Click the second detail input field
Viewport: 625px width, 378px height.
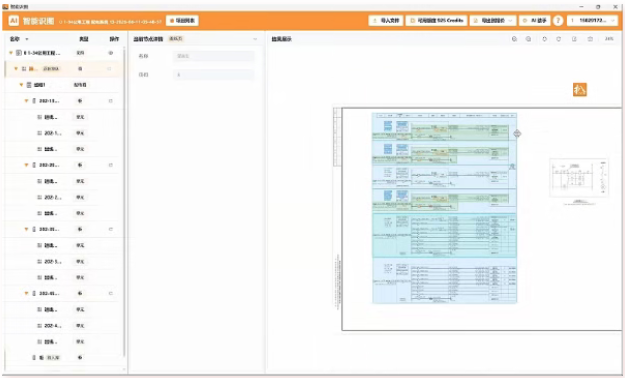click(x=213, y=75)
